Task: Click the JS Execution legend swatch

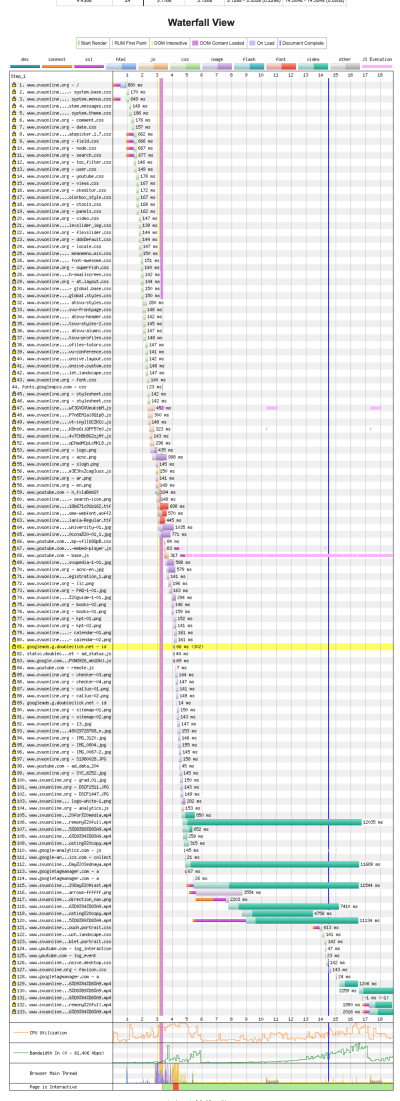Action: tap(376, 66)
